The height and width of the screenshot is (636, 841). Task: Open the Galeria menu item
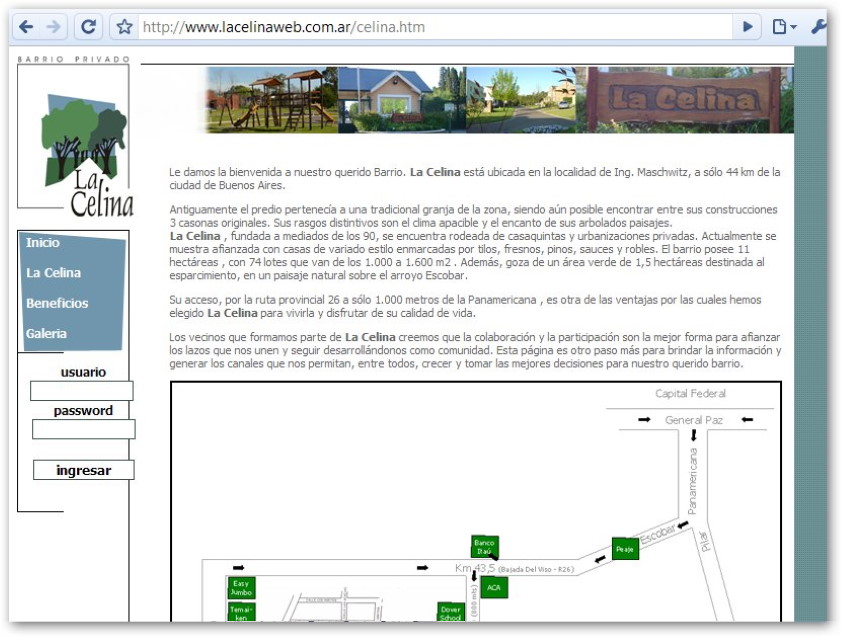[46, 334]
